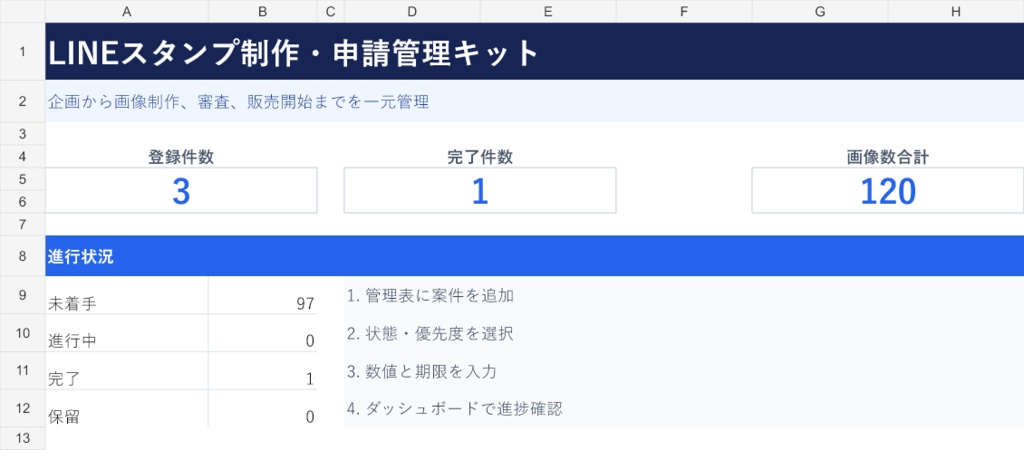1024x450 pixels.
Task: Click the 進行状況 section header
Action: (x=535, y=256)
